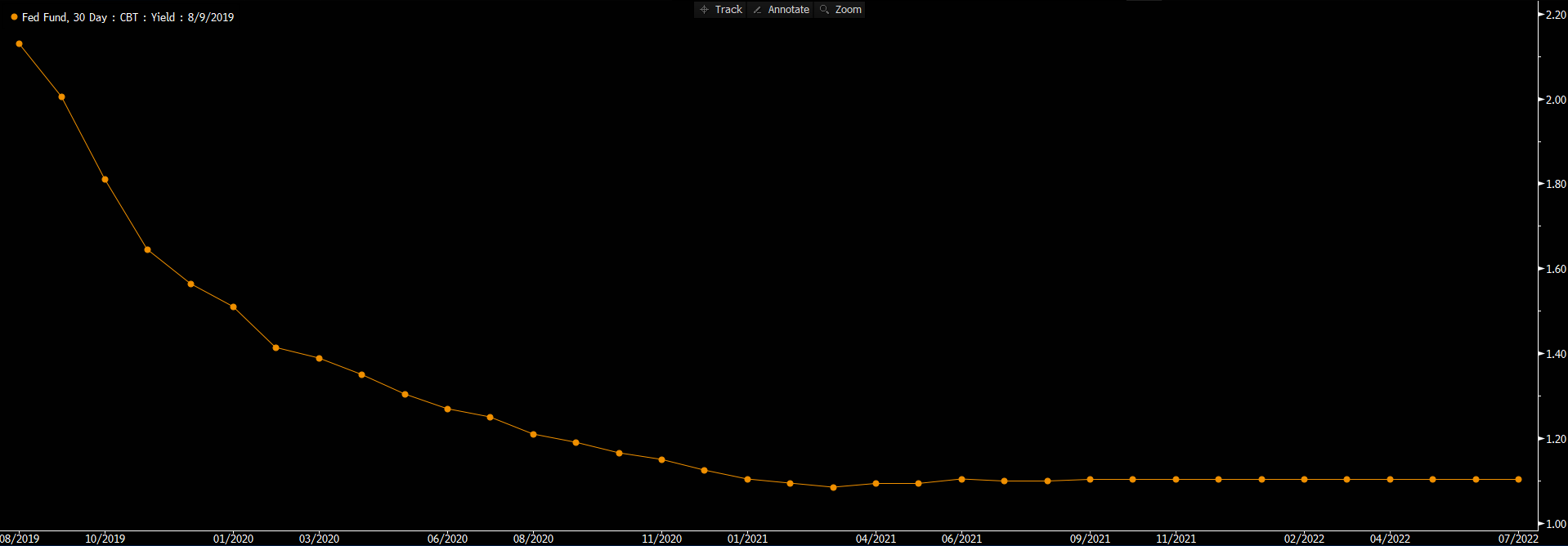Click the 2.20 y-axis value
This screenshot has width=1568, height=546.
1556,15
